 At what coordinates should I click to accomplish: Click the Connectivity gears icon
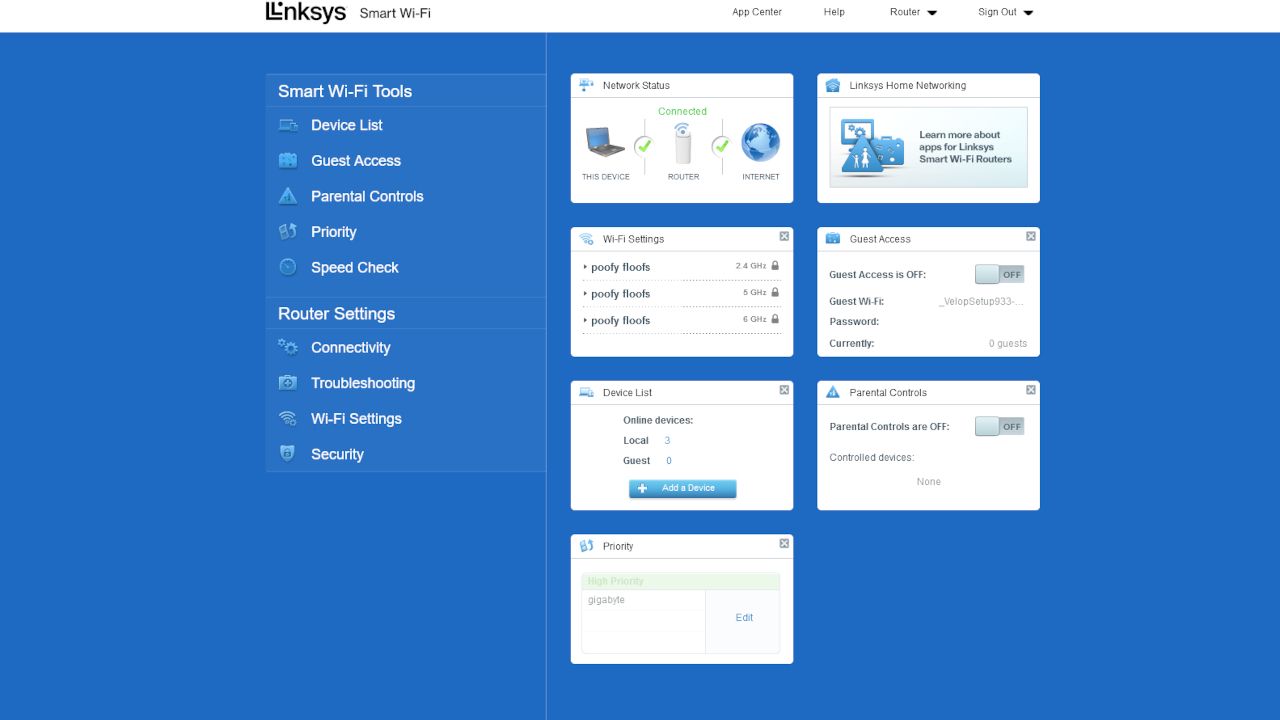coord(288,347)
